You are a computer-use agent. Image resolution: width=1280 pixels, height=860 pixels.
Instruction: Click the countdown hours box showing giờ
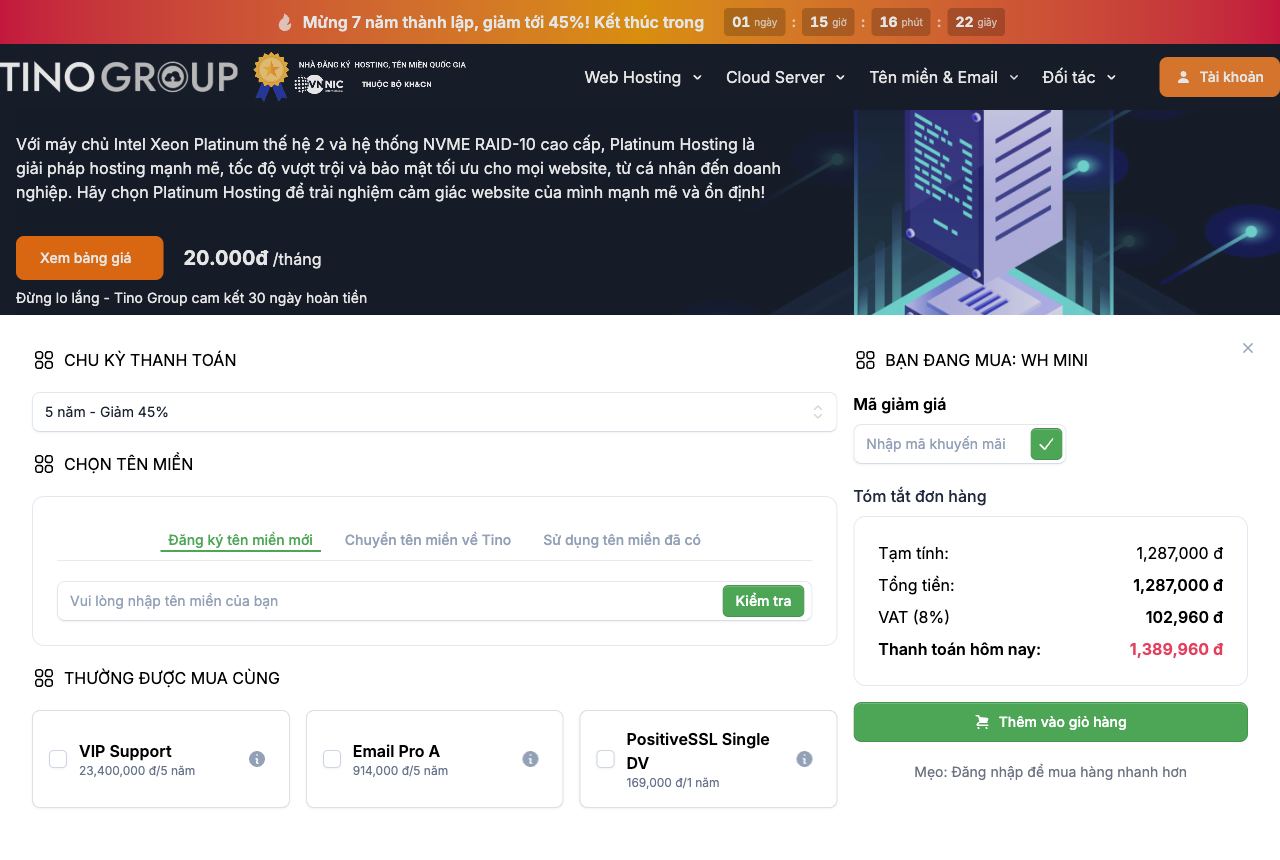pos(828,22)
